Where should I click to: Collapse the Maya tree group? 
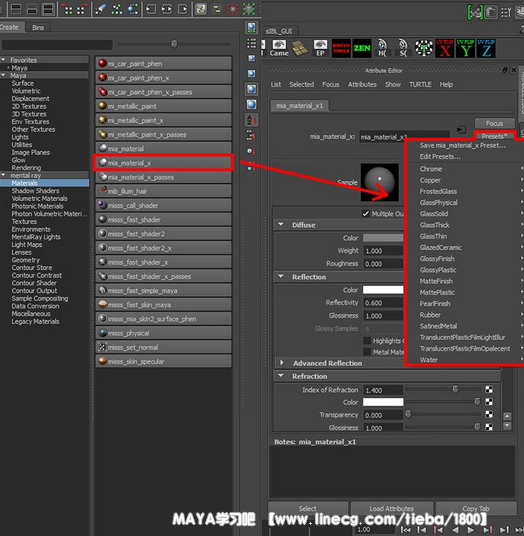3,75
